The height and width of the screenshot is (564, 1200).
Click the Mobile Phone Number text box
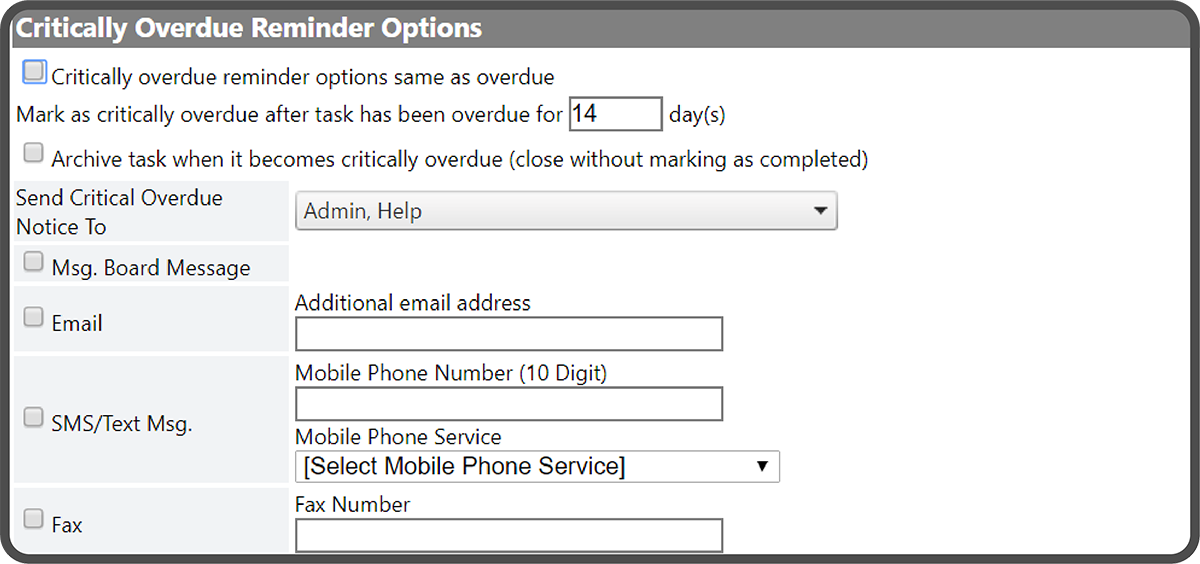[508, 404]
